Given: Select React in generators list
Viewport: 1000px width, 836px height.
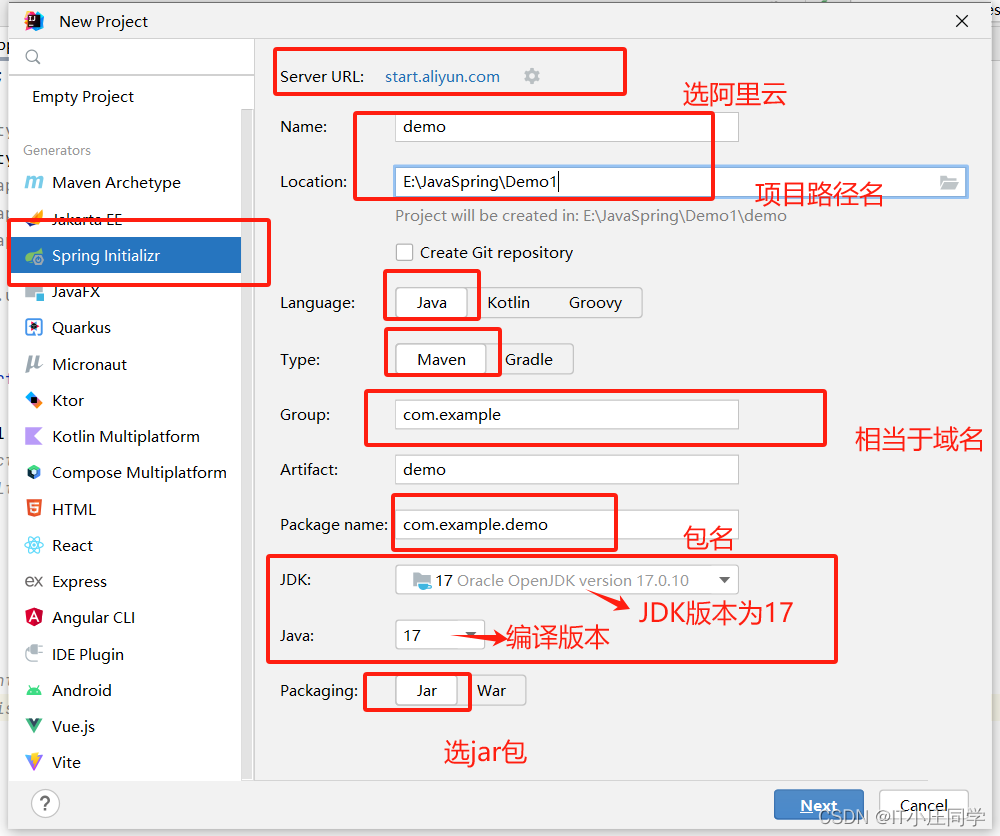Looking at the screenshot, I should point(126,545).
